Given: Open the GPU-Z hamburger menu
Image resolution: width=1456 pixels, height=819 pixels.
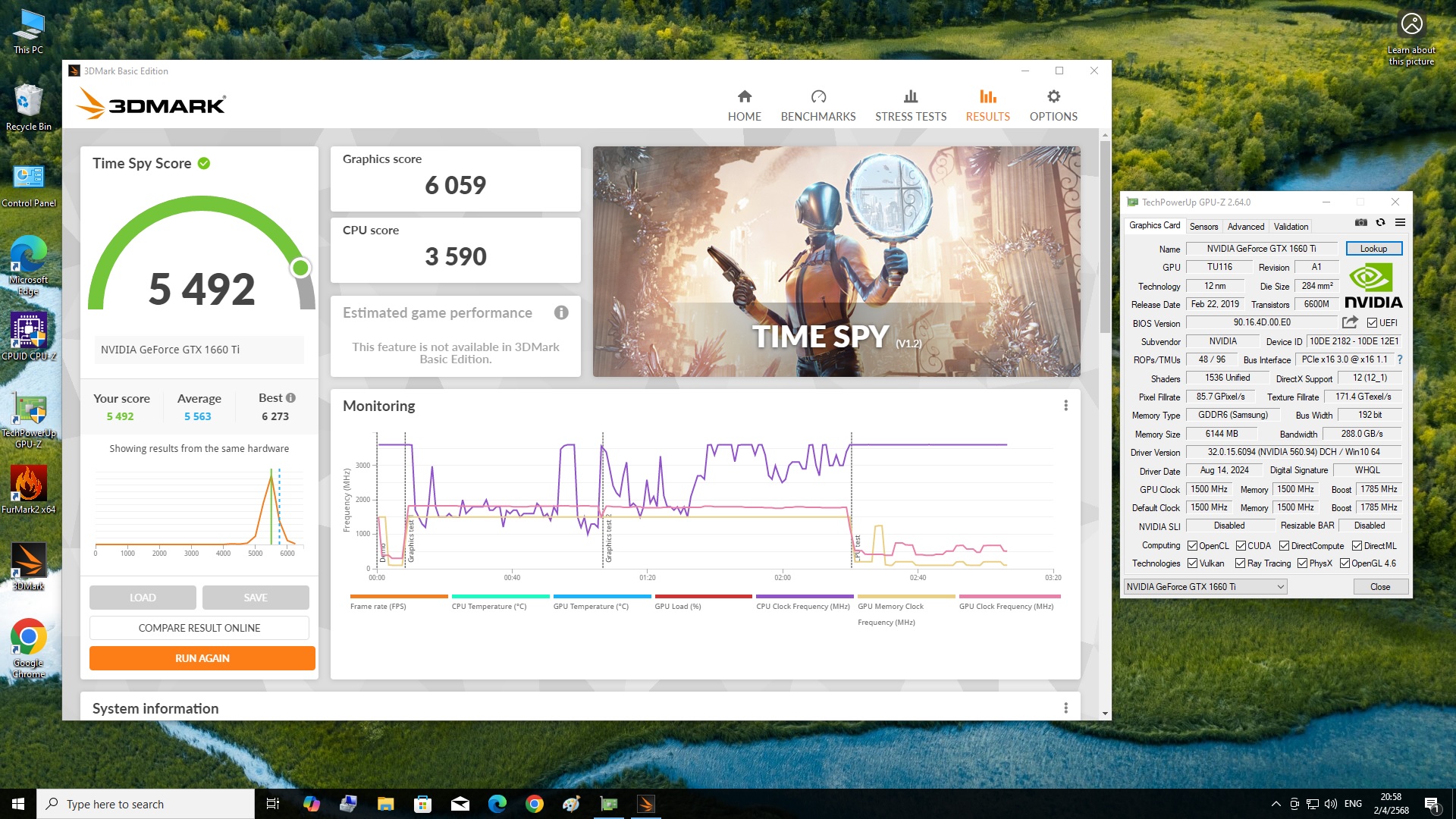Looking at the screenshot, I should [1400, 222].
